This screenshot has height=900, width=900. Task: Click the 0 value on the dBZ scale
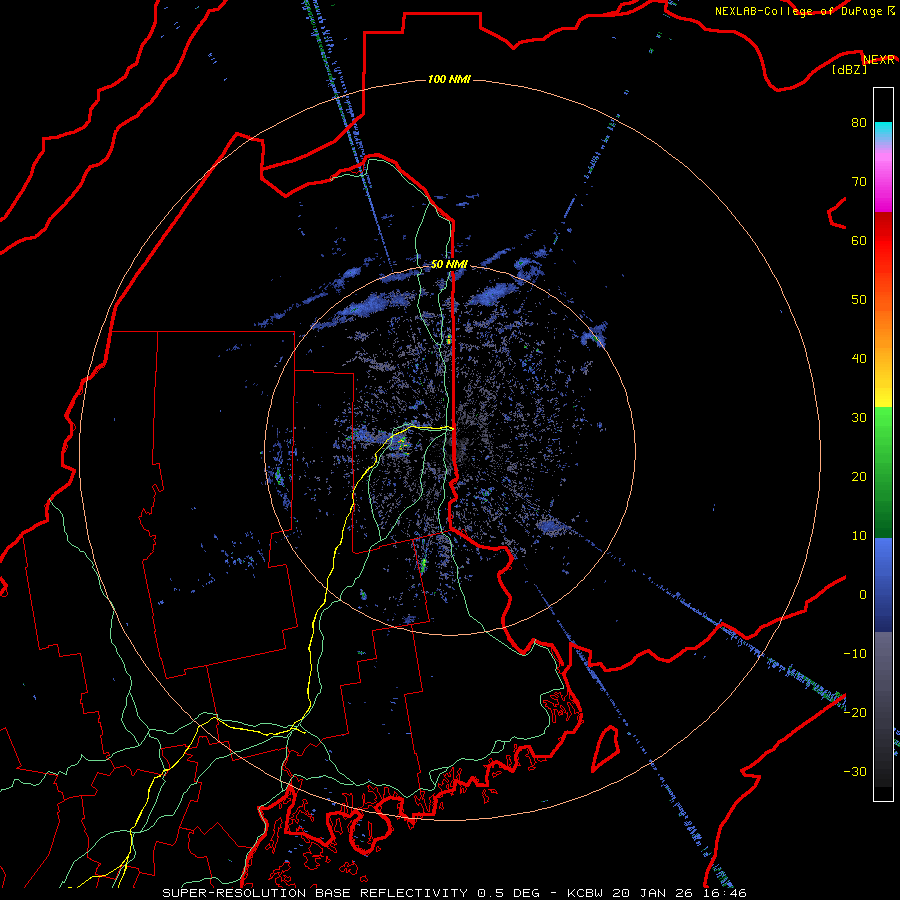(863, 595)
